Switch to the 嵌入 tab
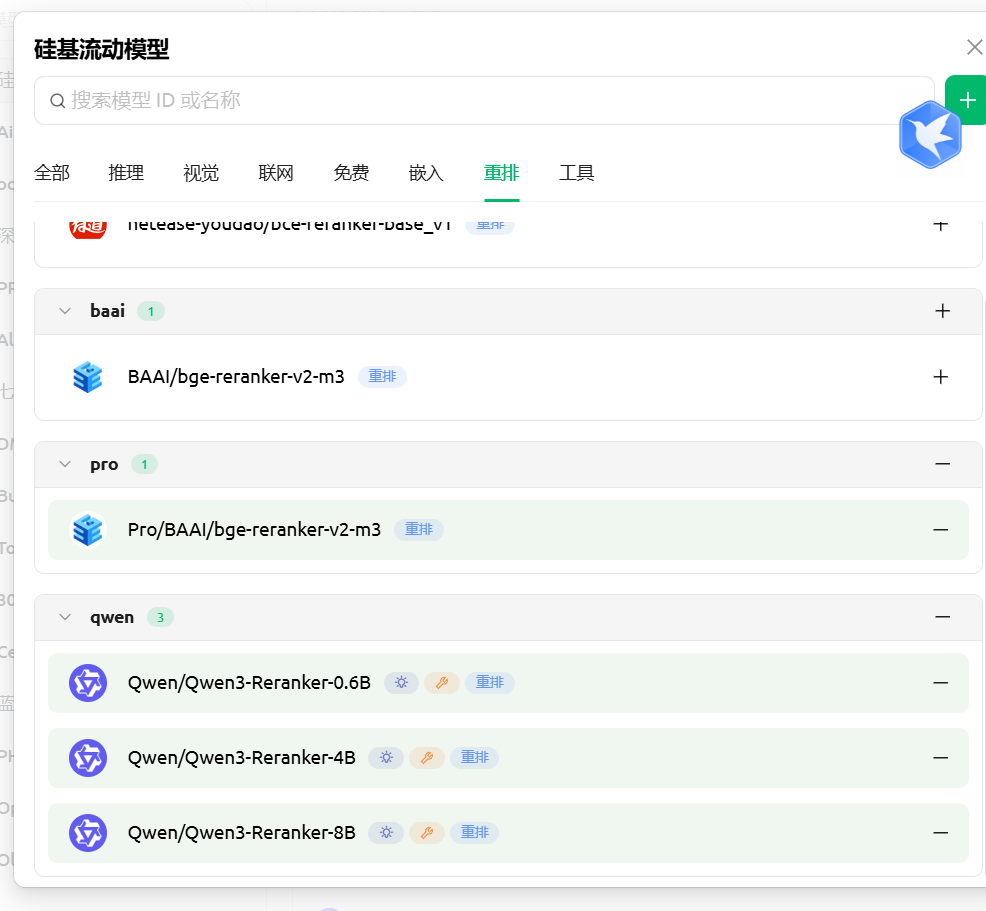This screenshot has width=986, height=911. [x=426, y=173]
